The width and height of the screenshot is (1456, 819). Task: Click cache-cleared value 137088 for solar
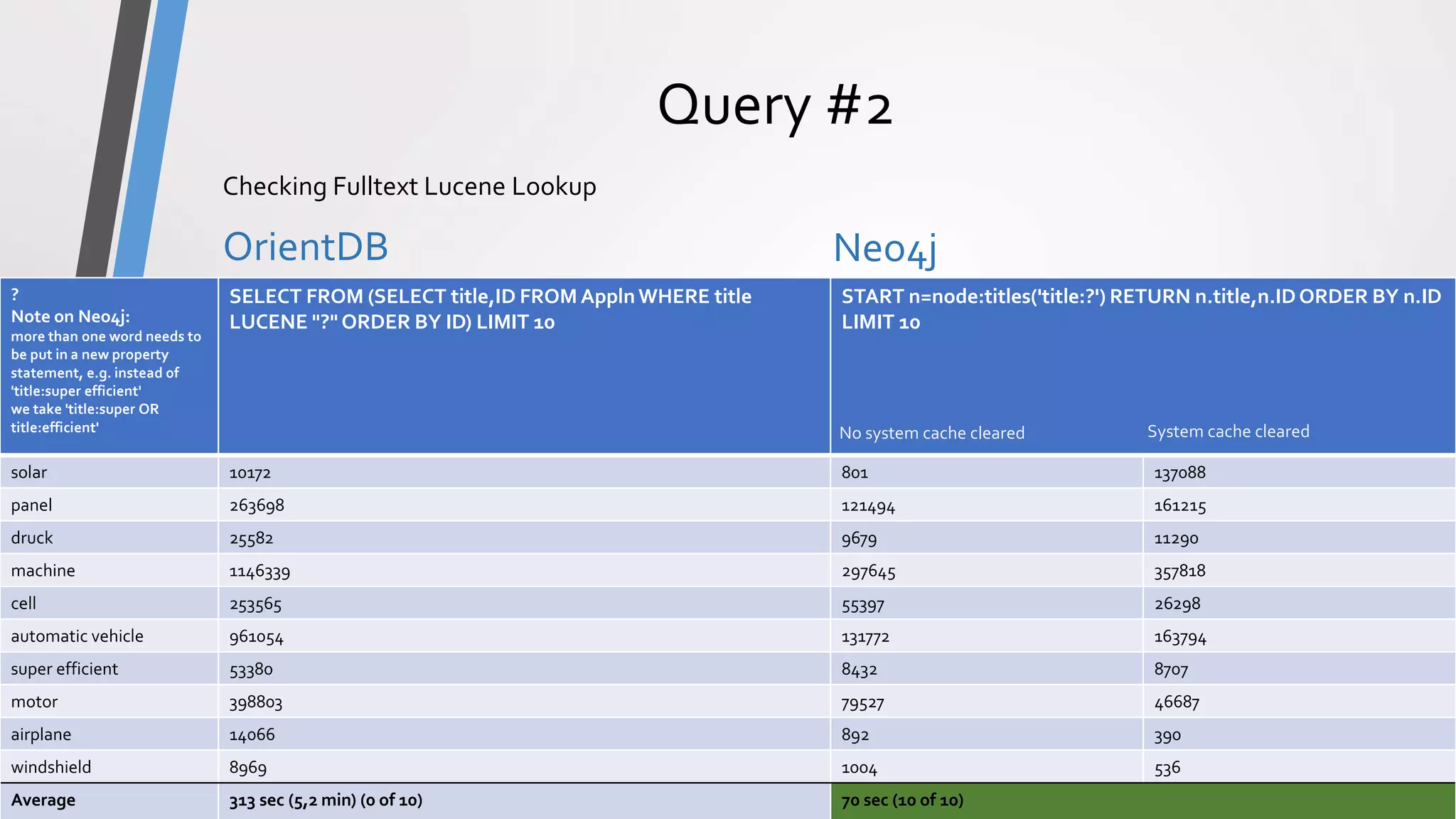point(1180,473)
